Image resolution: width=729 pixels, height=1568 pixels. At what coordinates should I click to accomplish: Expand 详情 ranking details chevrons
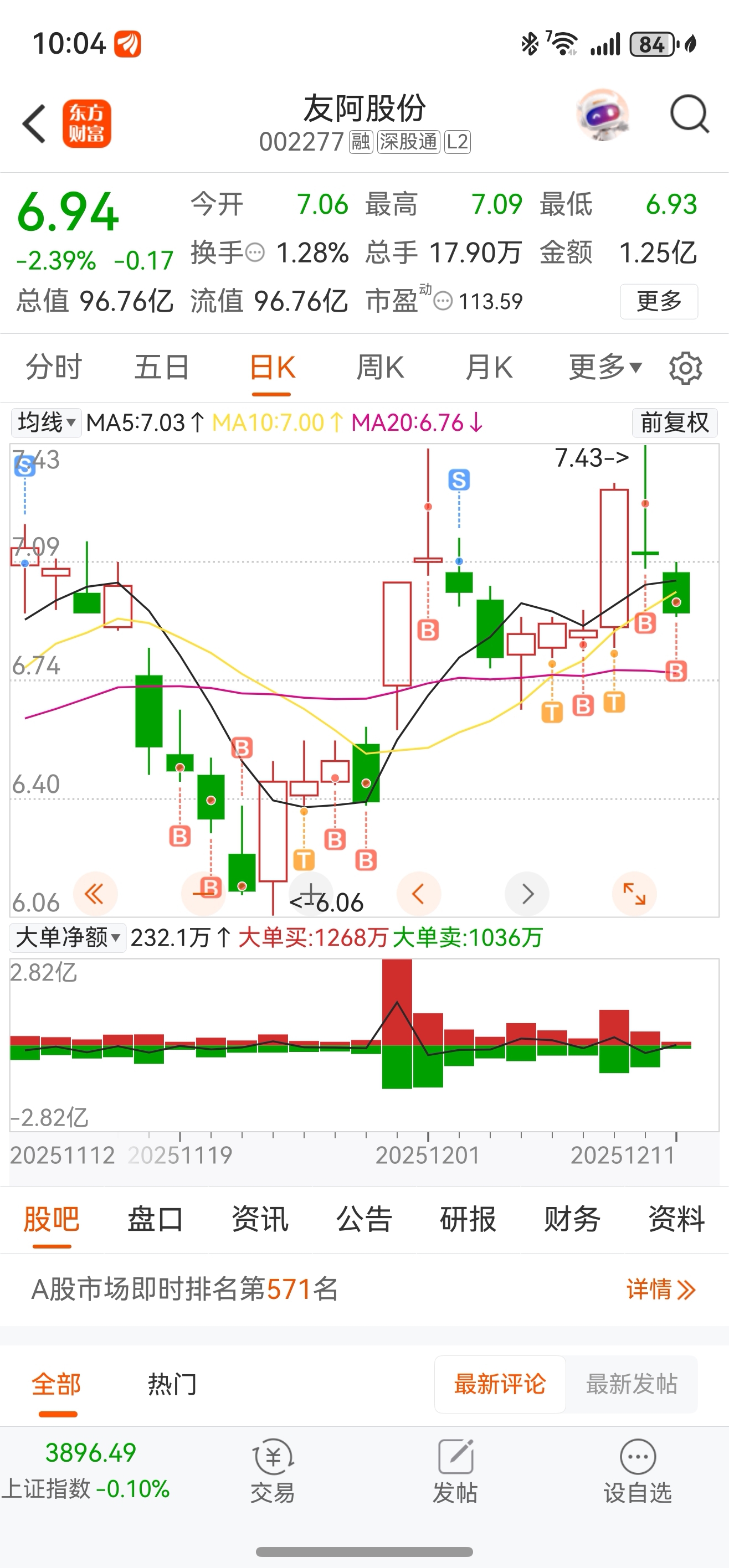661,1289
